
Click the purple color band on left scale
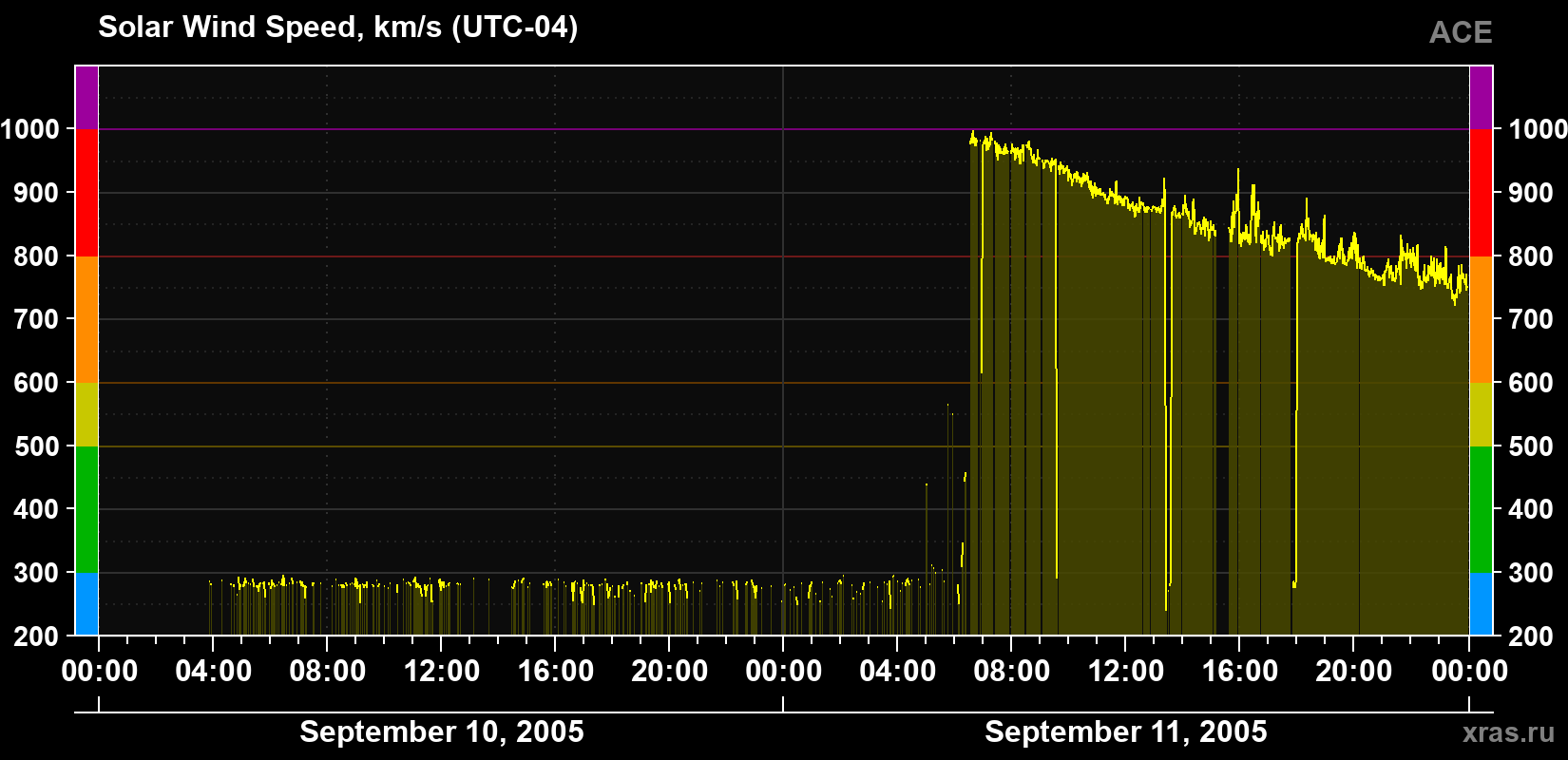86,98
